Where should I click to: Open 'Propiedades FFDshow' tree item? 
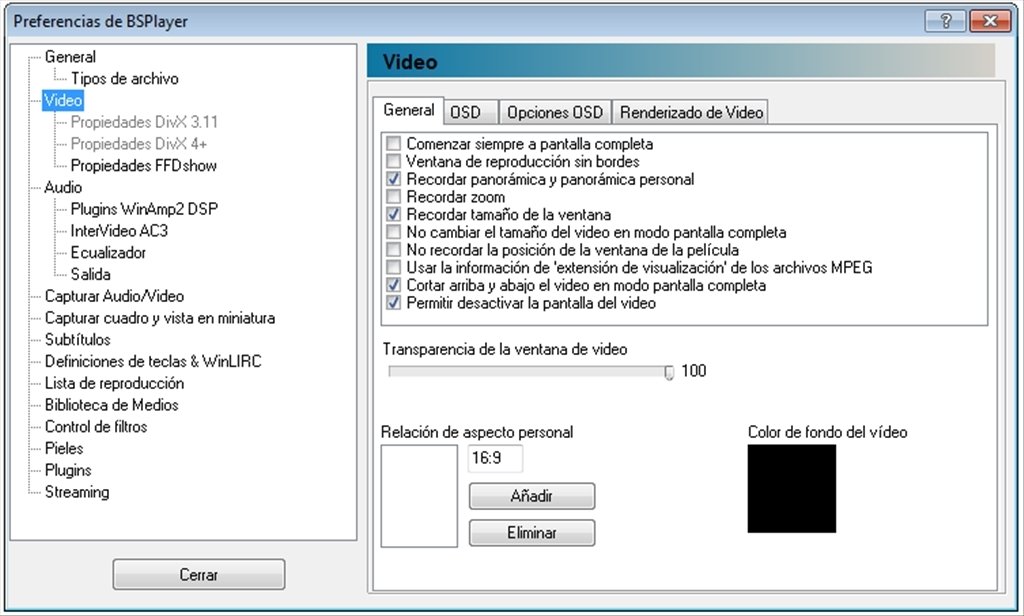[x=144, y=166]
